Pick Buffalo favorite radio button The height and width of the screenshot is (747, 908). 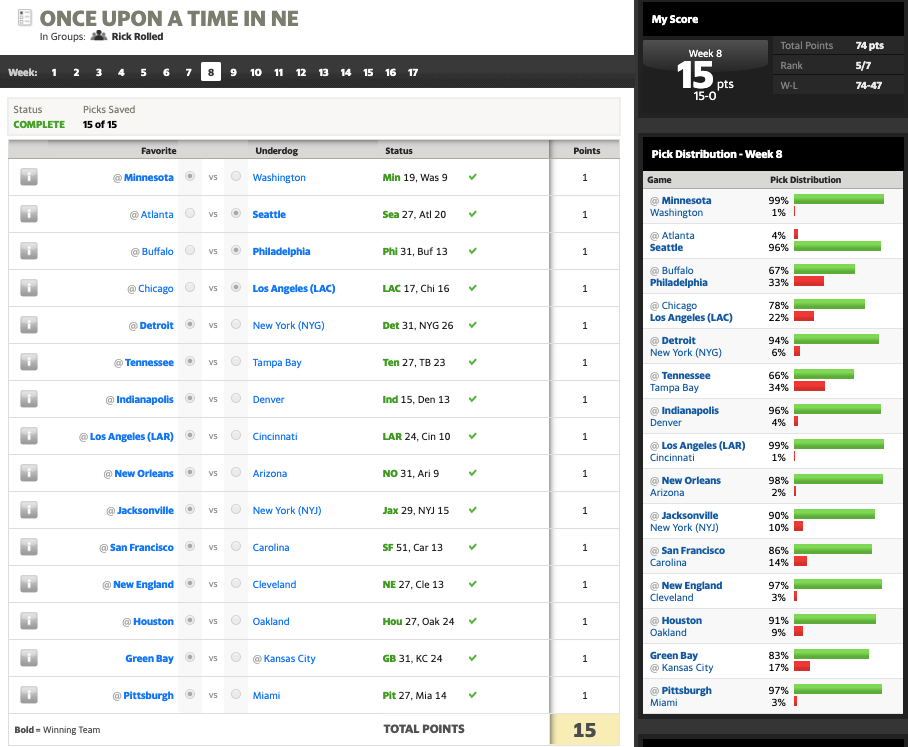point(190,250)
